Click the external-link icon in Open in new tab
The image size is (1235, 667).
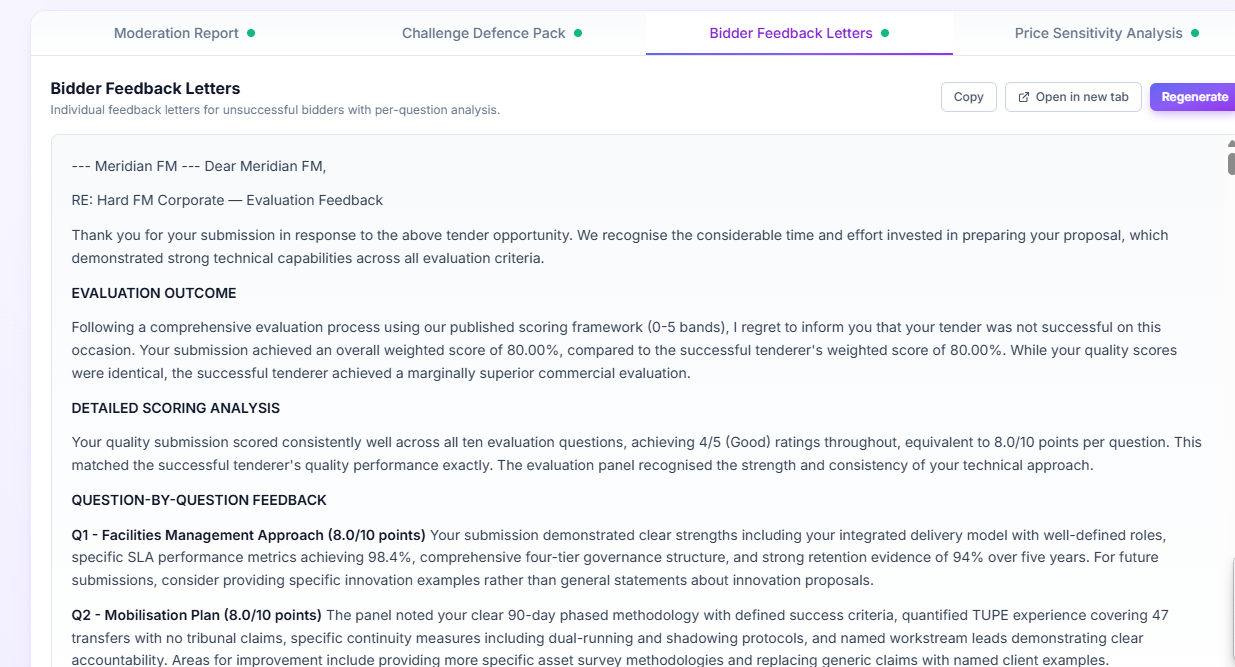tap(1023, 97)
